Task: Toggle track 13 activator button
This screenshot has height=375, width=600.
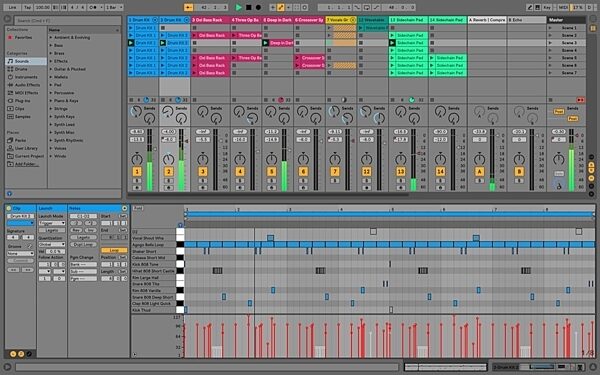Action: click(x=401, y=171)
